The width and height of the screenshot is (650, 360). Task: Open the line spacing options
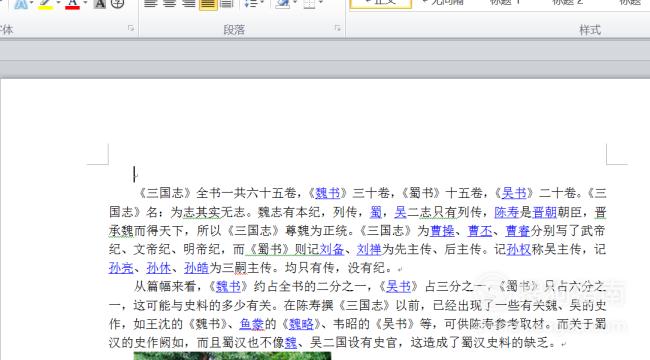(250, 4)
